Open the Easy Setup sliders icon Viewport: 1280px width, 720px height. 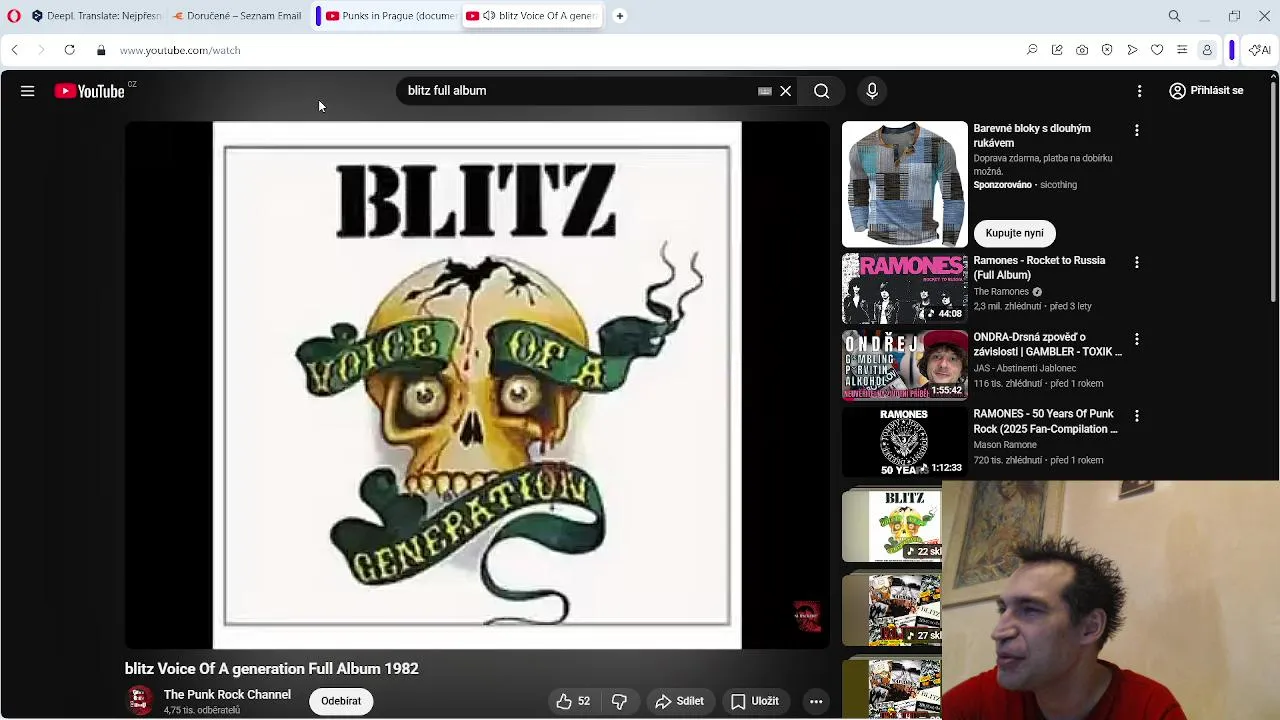(x=1182, y=50)
